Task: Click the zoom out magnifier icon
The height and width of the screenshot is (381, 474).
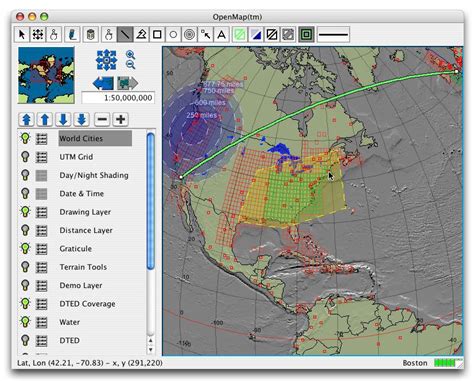Action: coord(130,64)
